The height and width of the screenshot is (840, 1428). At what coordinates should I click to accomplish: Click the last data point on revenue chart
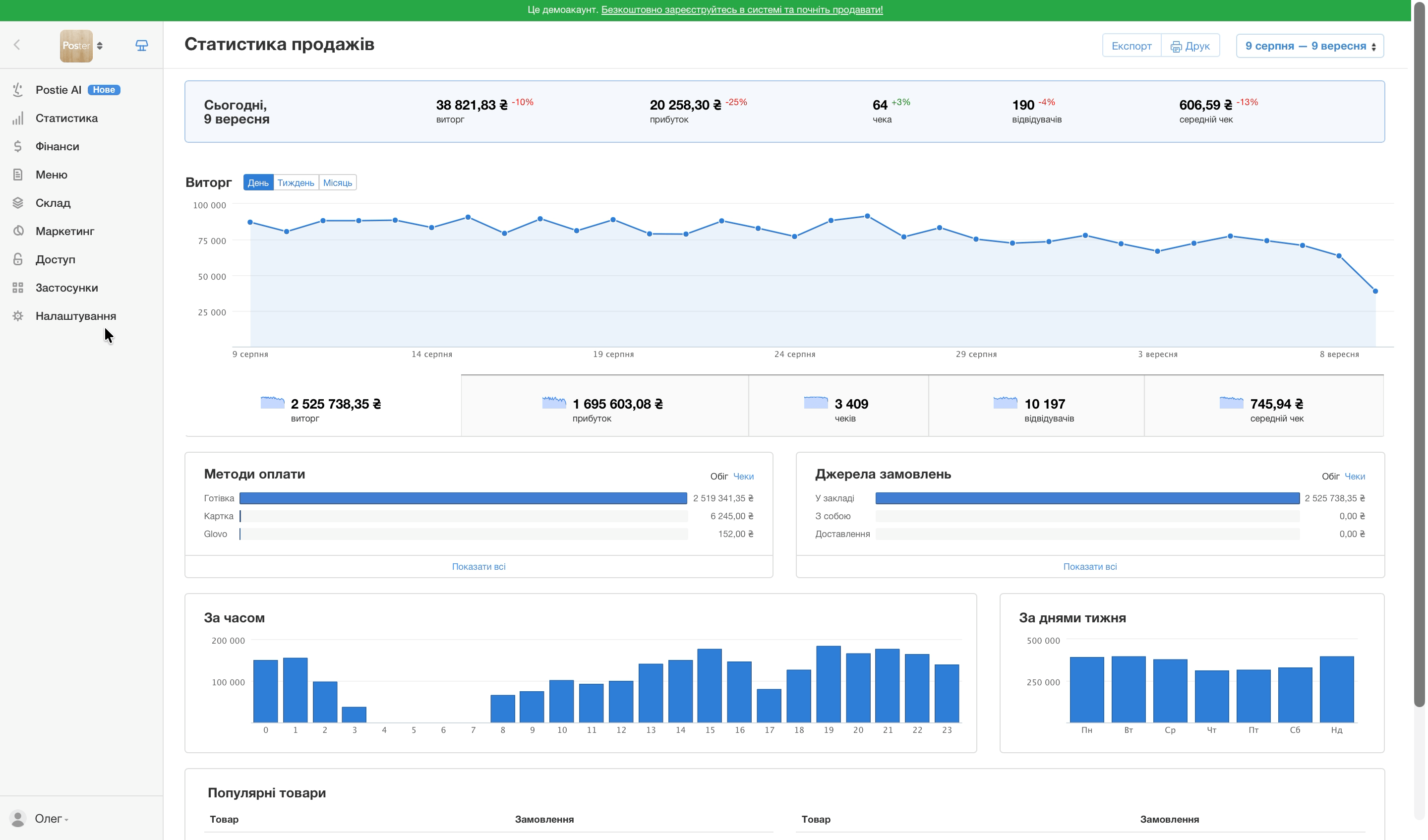[x=1375, y=291]
